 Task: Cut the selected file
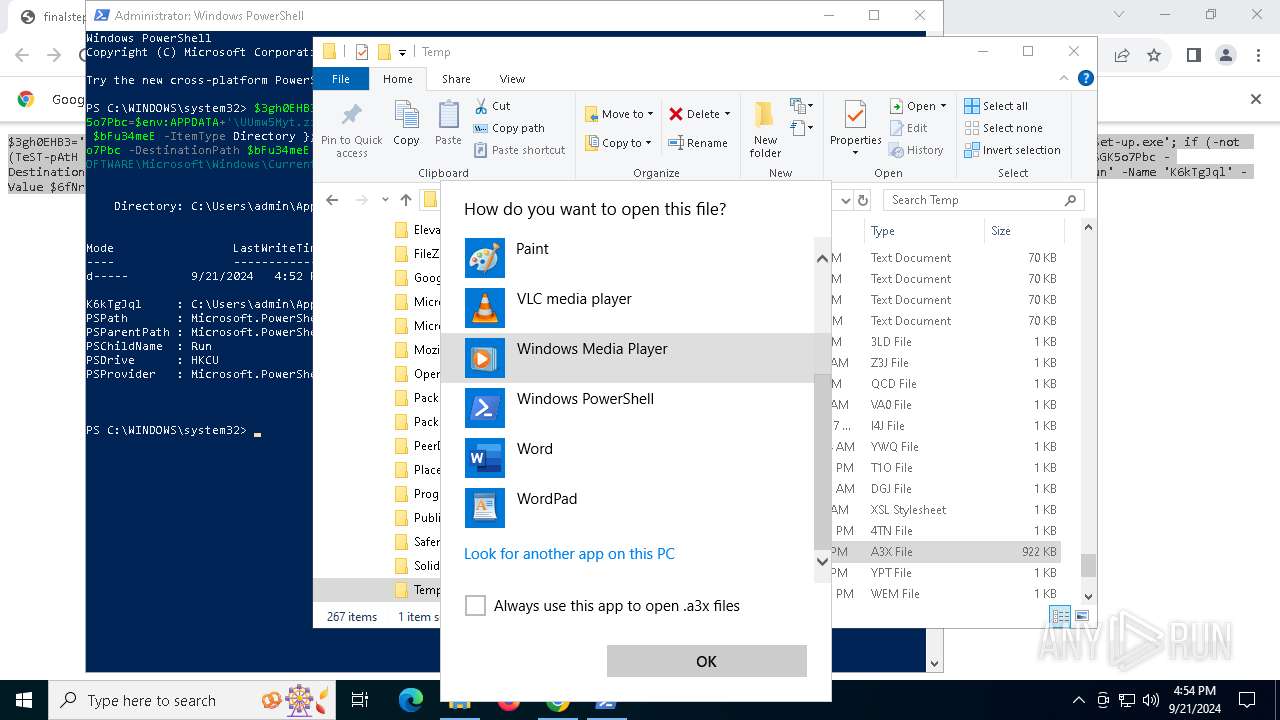coord(492,106)
